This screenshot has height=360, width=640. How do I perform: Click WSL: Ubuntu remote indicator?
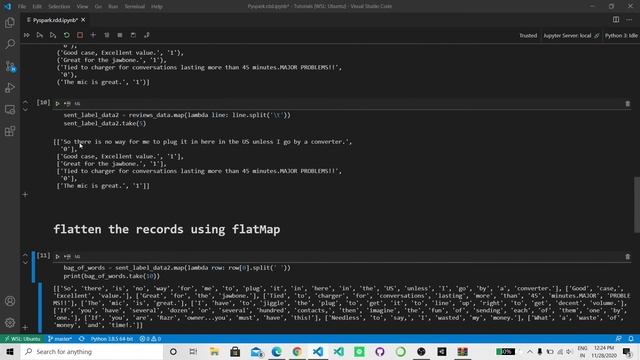coord(22,339)
